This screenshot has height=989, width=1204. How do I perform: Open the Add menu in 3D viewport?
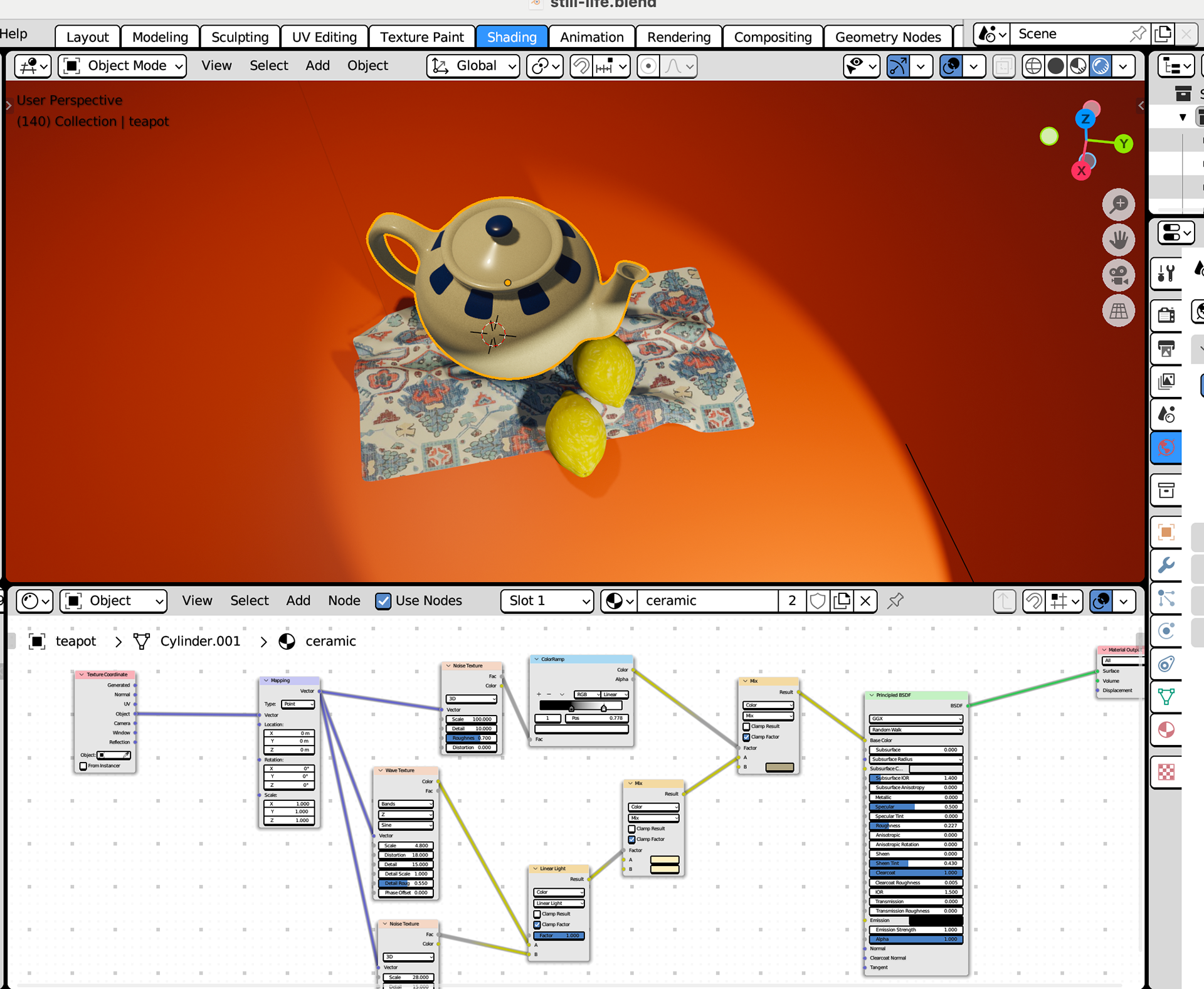click(317, 65)
